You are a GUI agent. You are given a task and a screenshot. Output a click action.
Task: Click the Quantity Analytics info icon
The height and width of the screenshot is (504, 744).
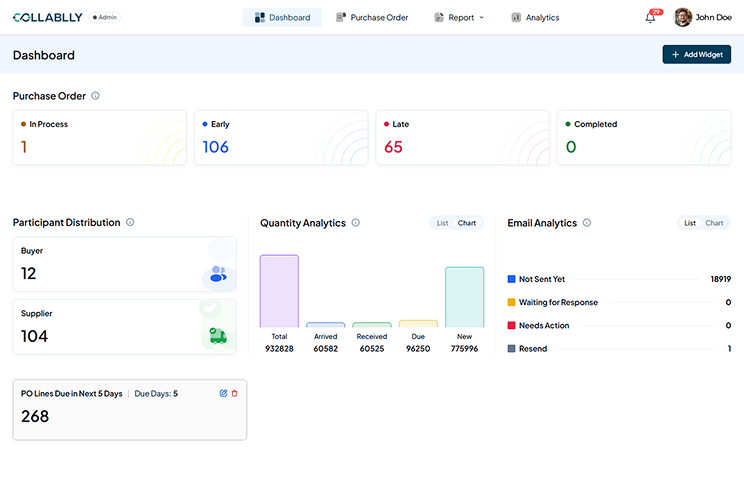355,223
